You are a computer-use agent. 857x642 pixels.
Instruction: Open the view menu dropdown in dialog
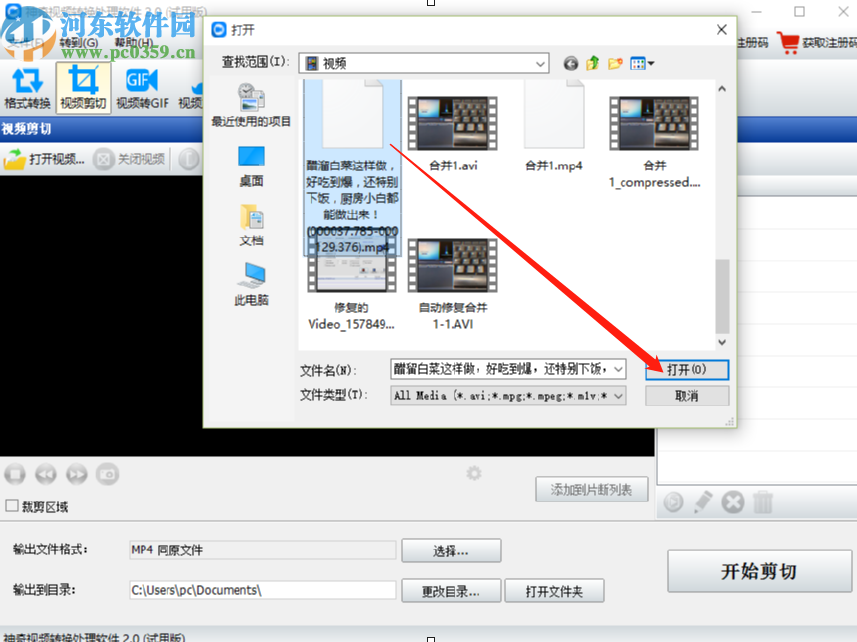[x=642, y=63]
